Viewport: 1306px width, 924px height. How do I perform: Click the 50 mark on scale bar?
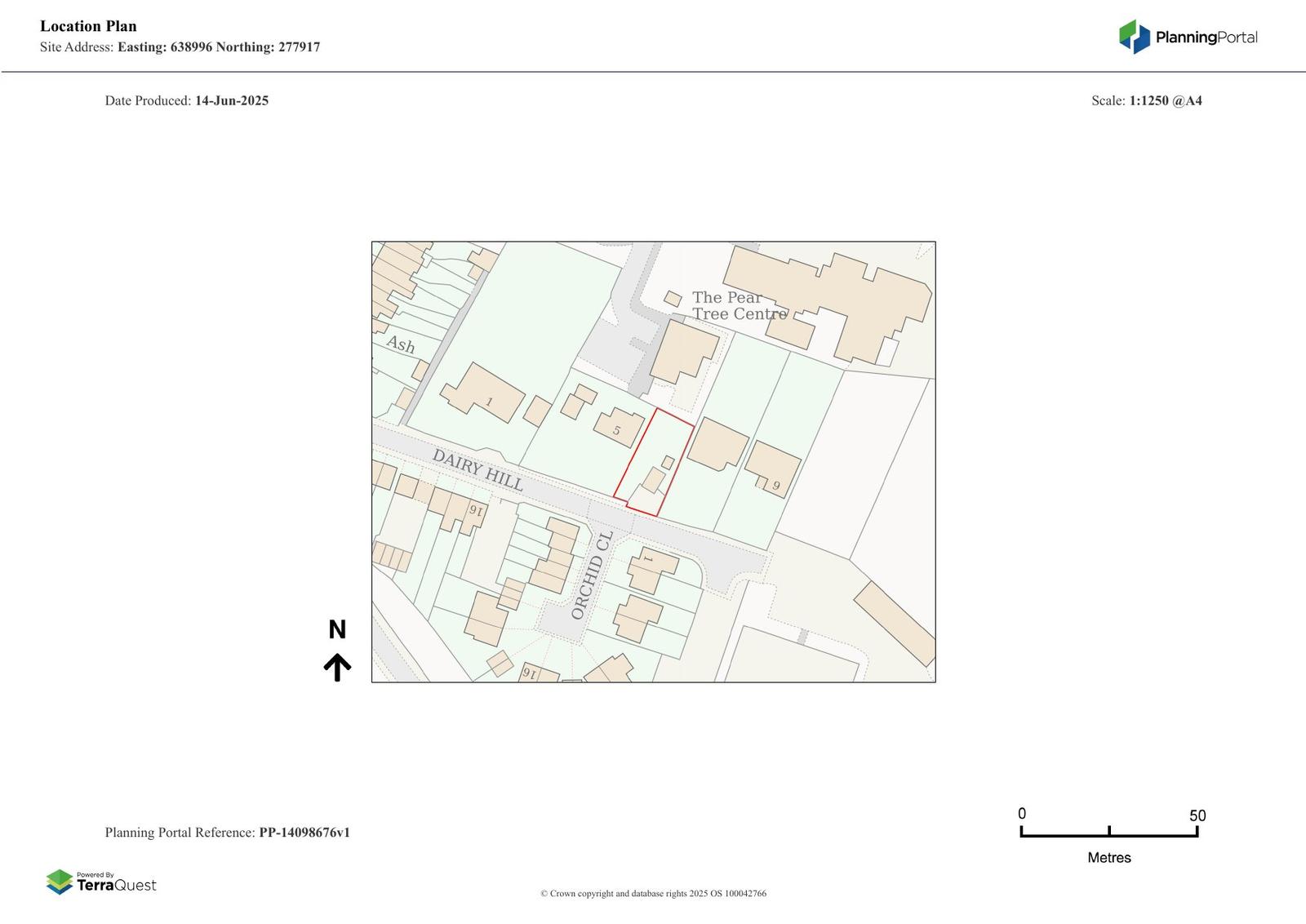(x=1197, y=815)
